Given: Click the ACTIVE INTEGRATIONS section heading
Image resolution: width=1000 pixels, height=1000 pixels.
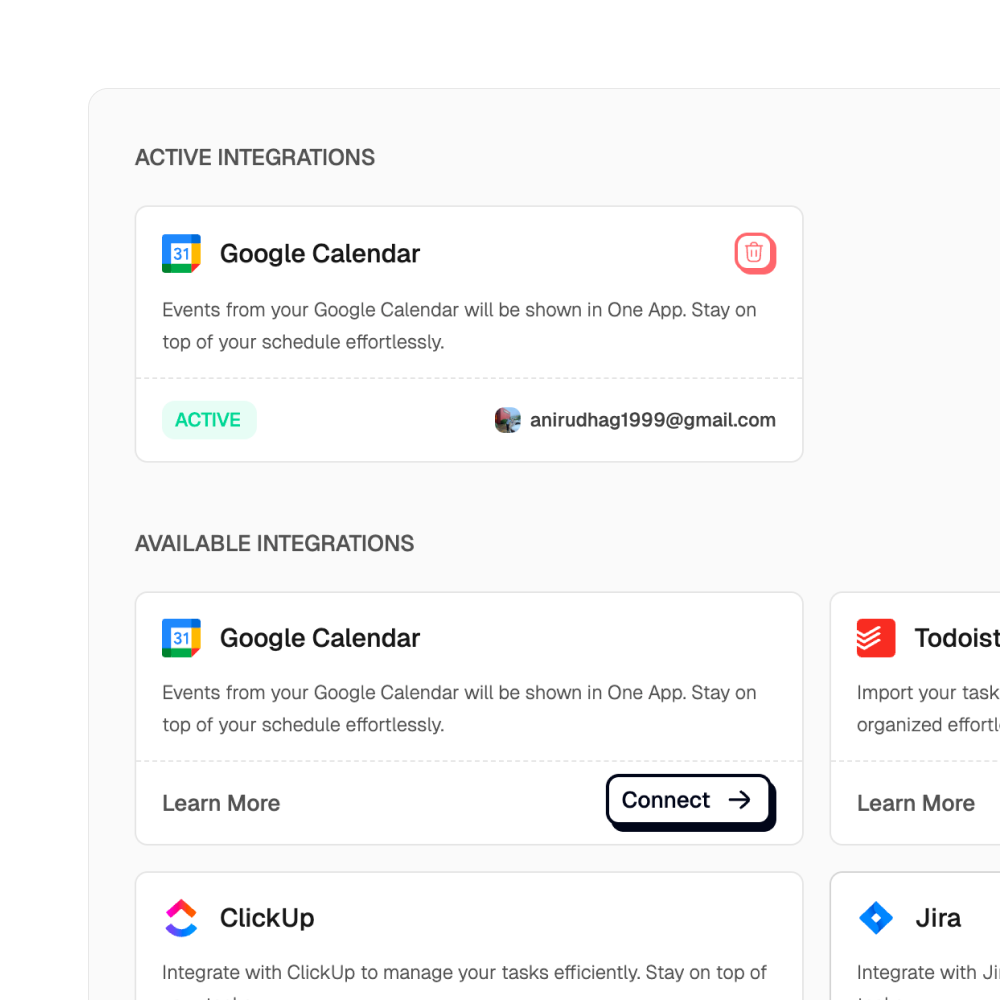Looking at the screenshot, I should pos(255,158).
